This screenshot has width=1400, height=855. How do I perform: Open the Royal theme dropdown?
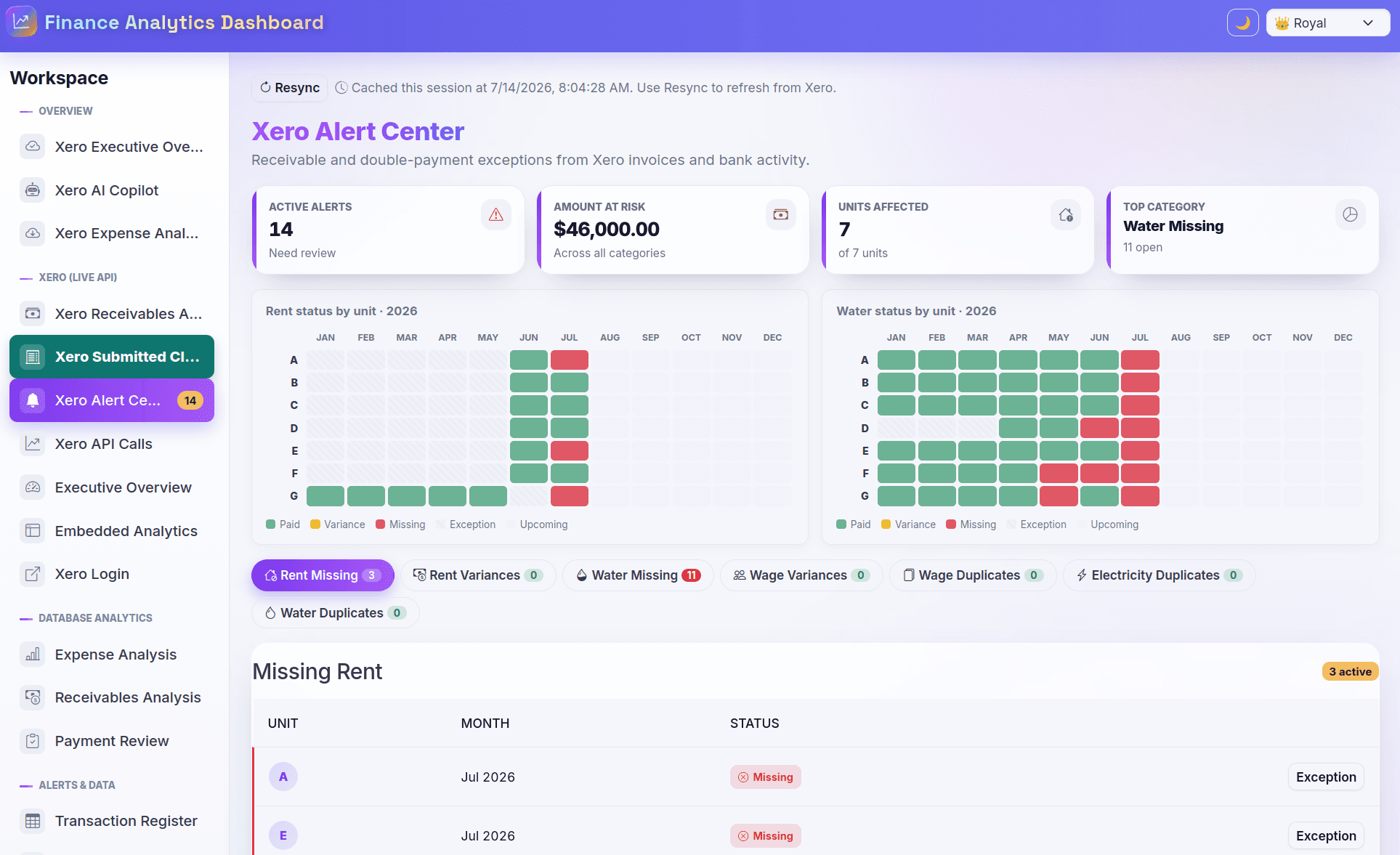1327,23
